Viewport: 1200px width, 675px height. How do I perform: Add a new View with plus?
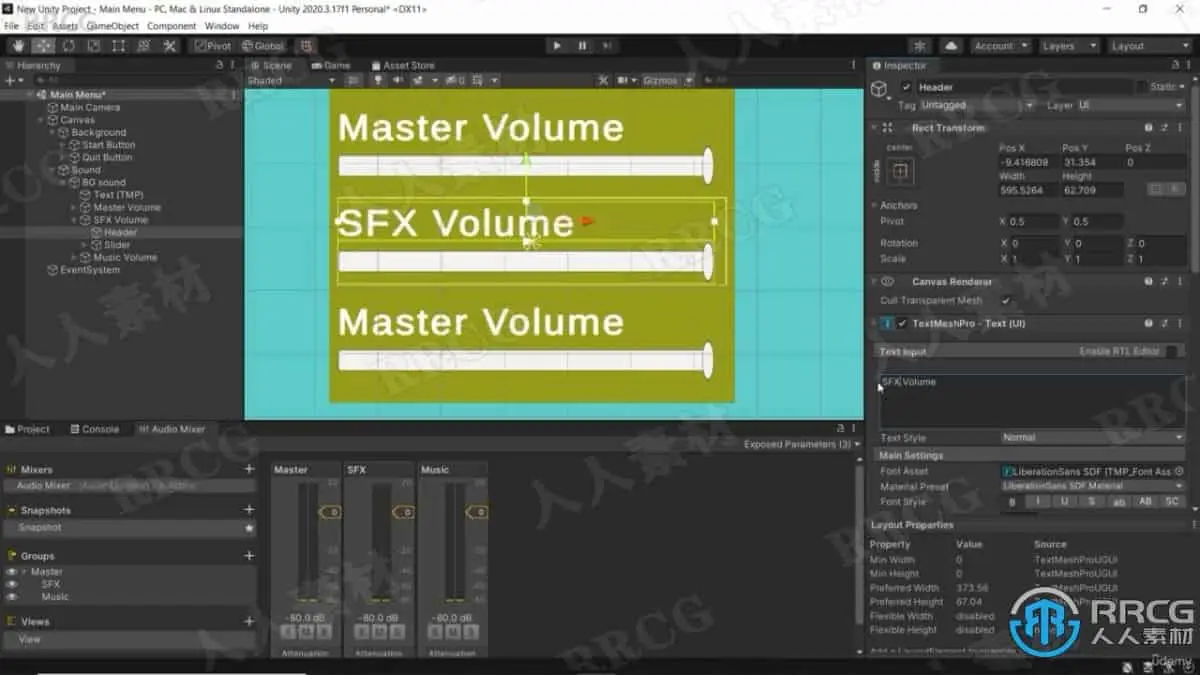pyautogui.click(x=249, y=621)
